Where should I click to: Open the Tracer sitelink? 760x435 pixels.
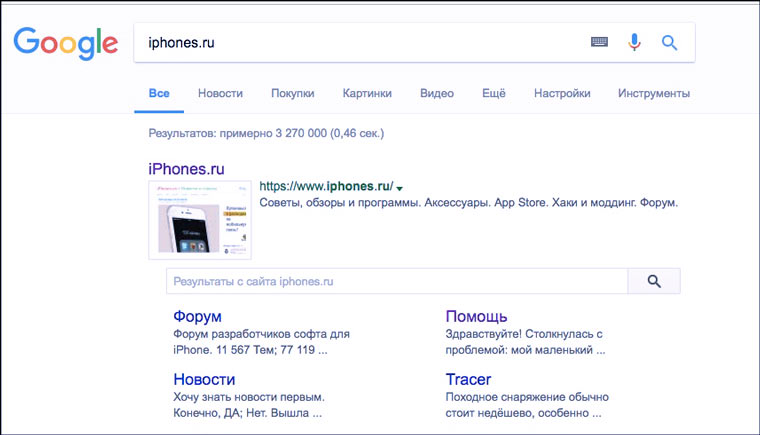pos(468,379)
